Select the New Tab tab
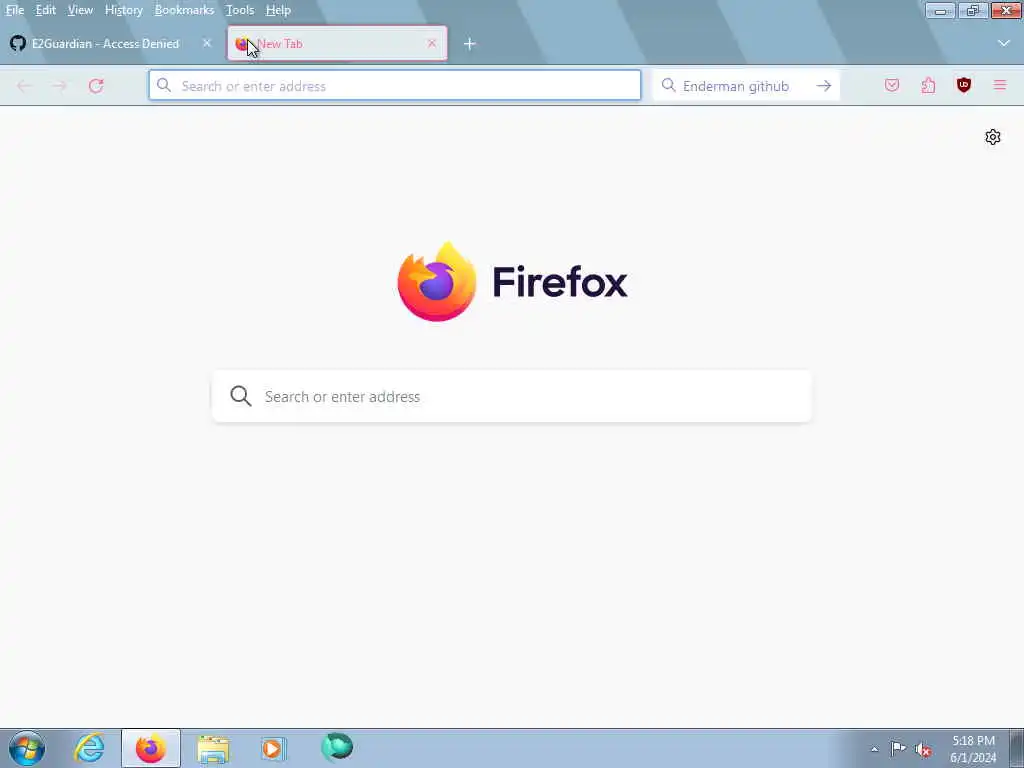This screenshot has height=768, width=1024. pyautogui.click(x=337, y=44)
